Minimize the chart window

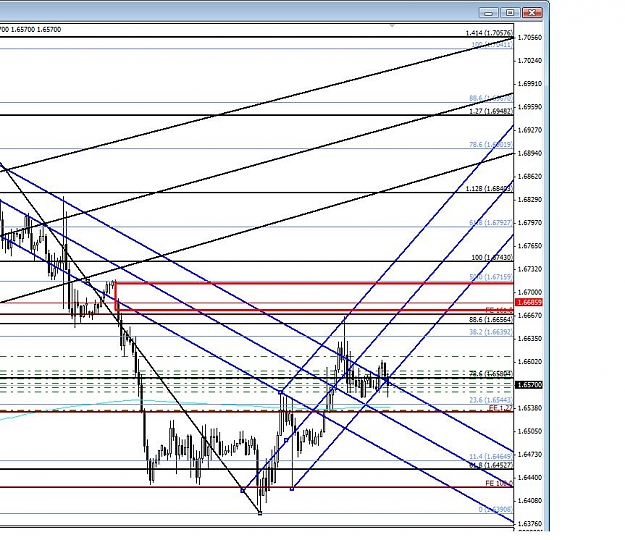[489, 13]
